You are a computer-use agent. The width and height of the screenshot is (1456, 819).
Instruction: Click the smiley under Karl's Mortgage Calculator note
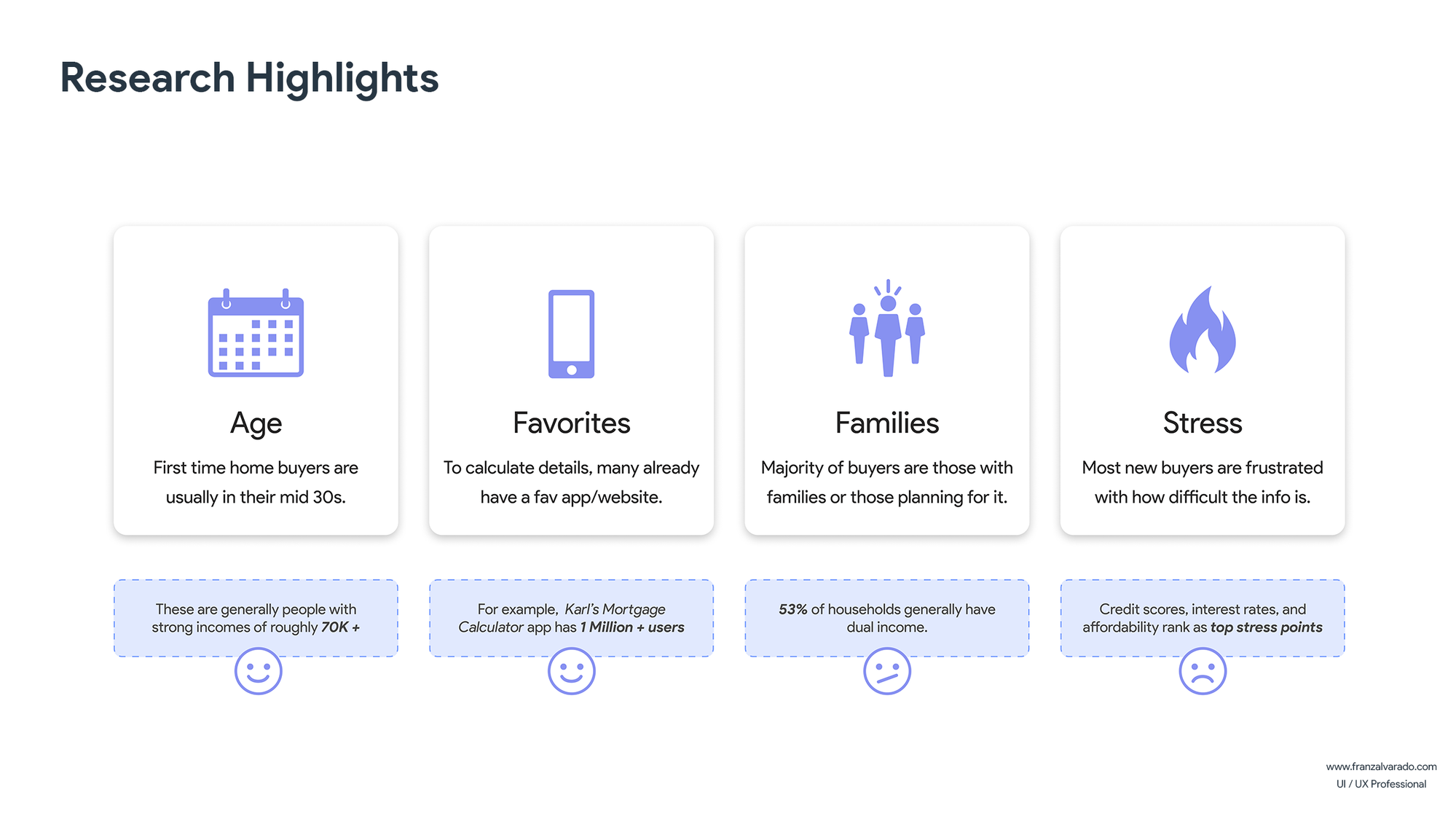571,671
